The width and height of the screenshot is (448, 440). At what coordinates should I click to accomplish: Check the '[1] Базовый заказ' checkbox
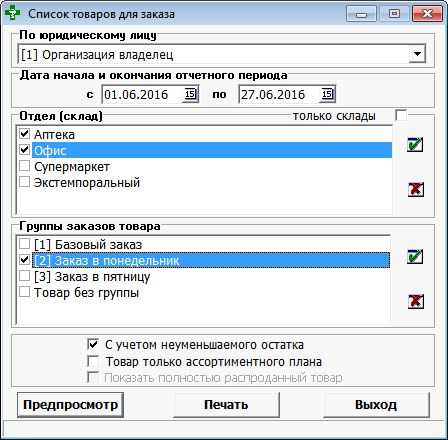(x=24, y=244)
